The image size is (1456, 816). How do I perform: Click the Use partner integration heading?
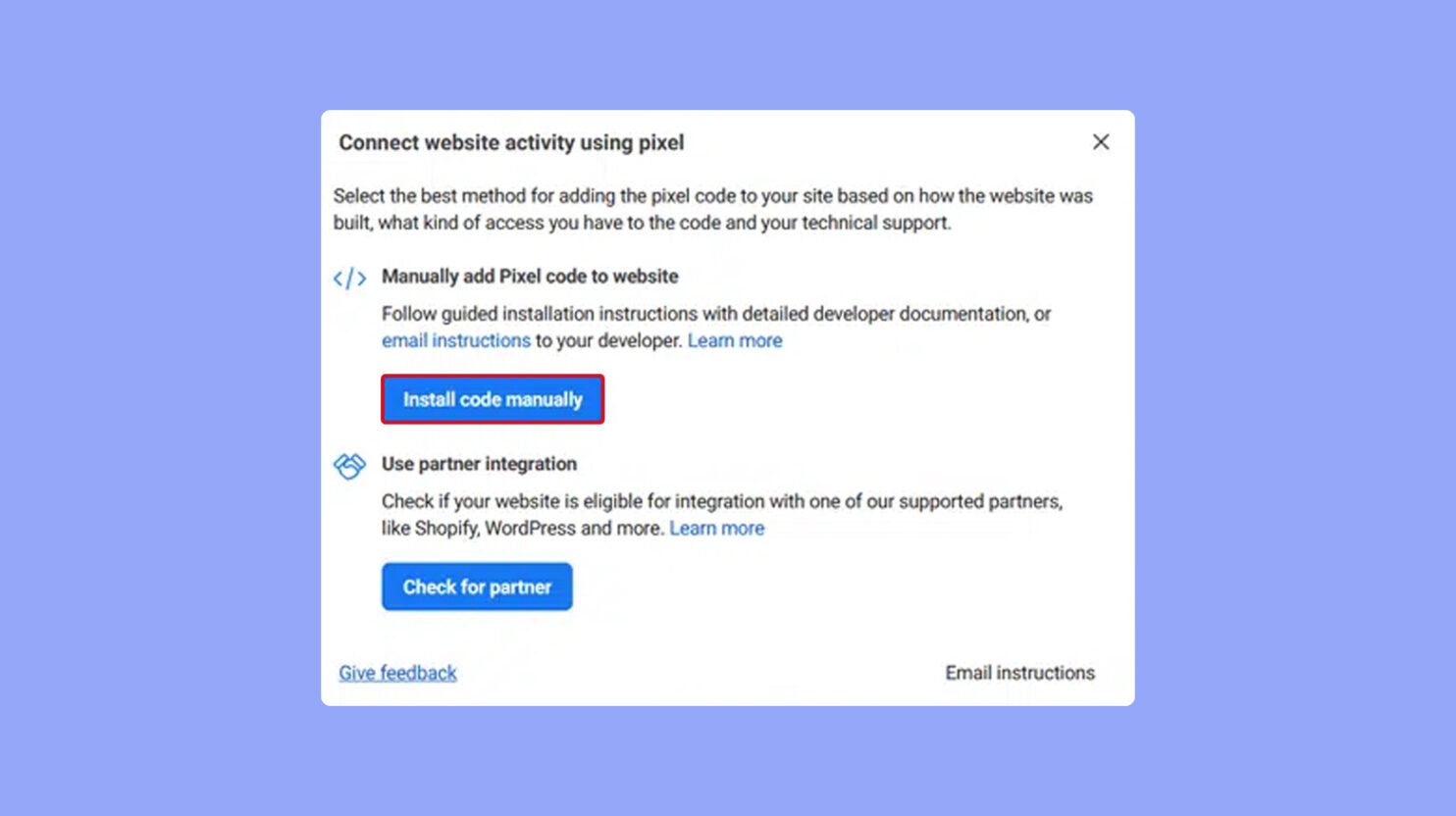pyautogui.click(x=479, y=464)
